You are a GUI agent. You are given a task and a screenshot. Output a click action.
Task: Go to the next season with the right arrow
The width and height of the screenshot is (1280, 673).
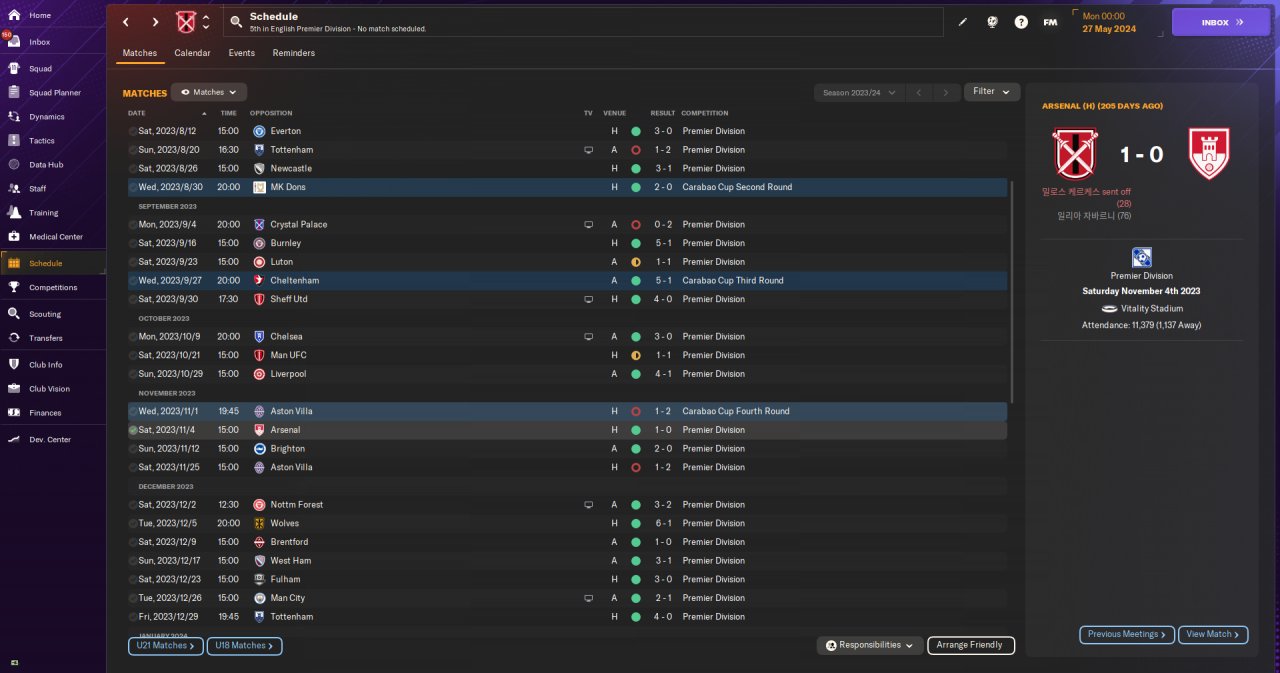(x=946, y=92)
